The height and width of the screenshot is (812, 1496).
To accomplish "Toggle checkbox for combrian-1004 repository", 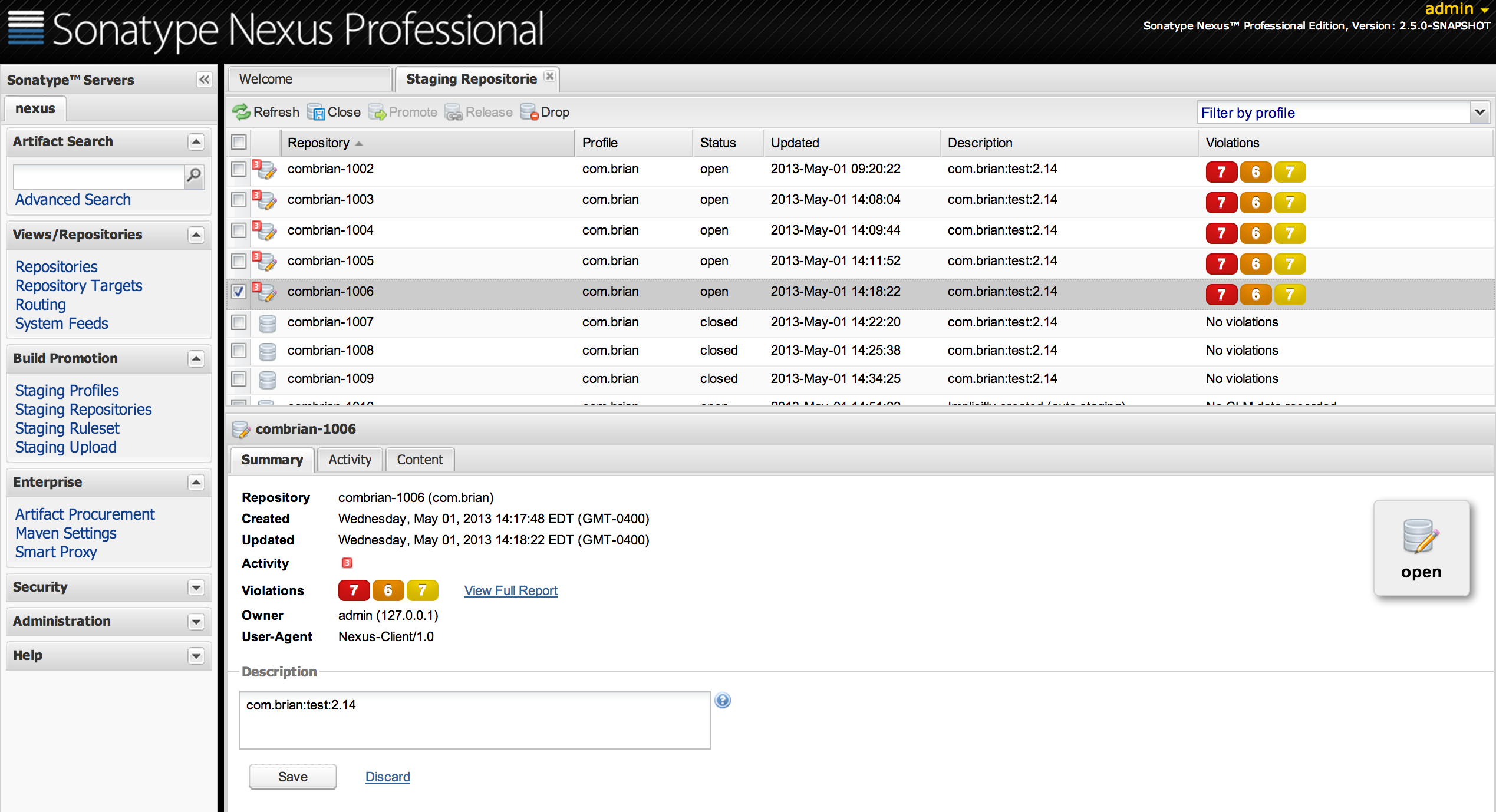I will point(239,231).
